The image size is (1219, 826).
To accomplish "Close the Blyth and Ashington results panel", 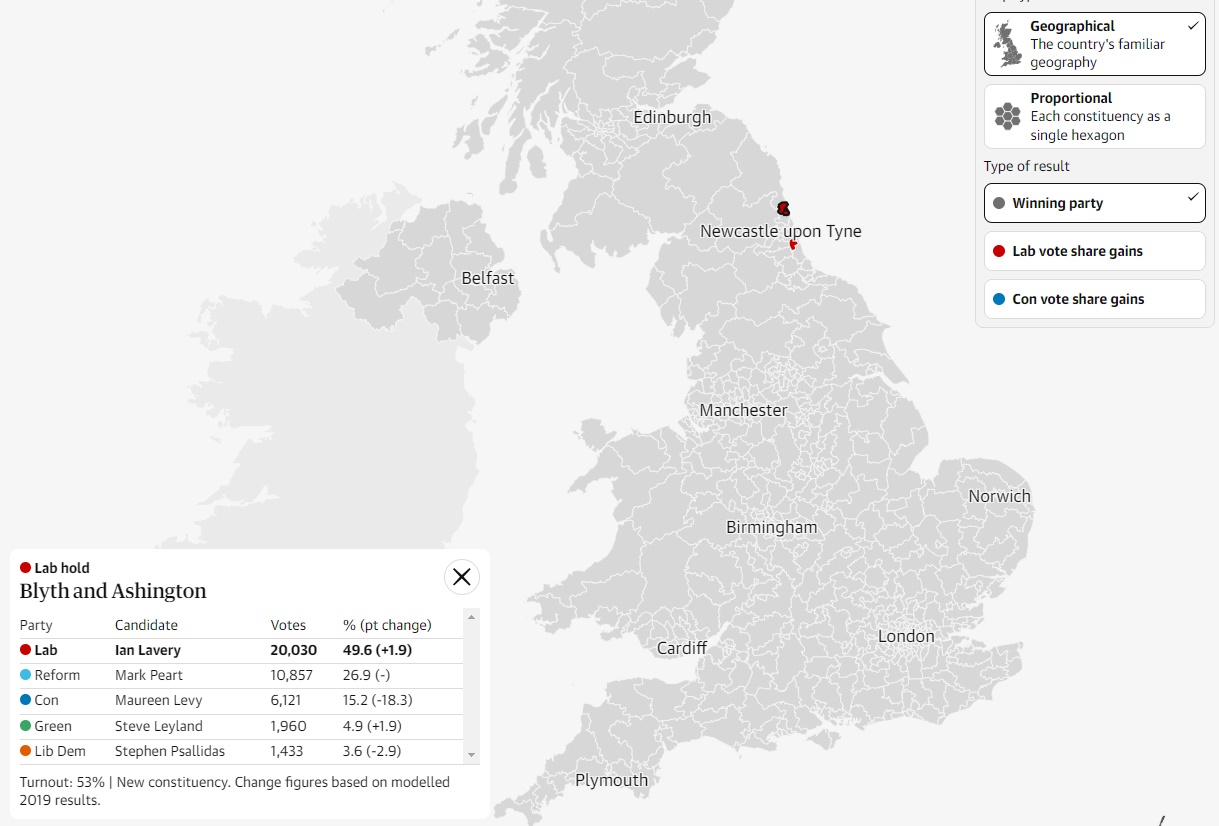I will [461, 577].
